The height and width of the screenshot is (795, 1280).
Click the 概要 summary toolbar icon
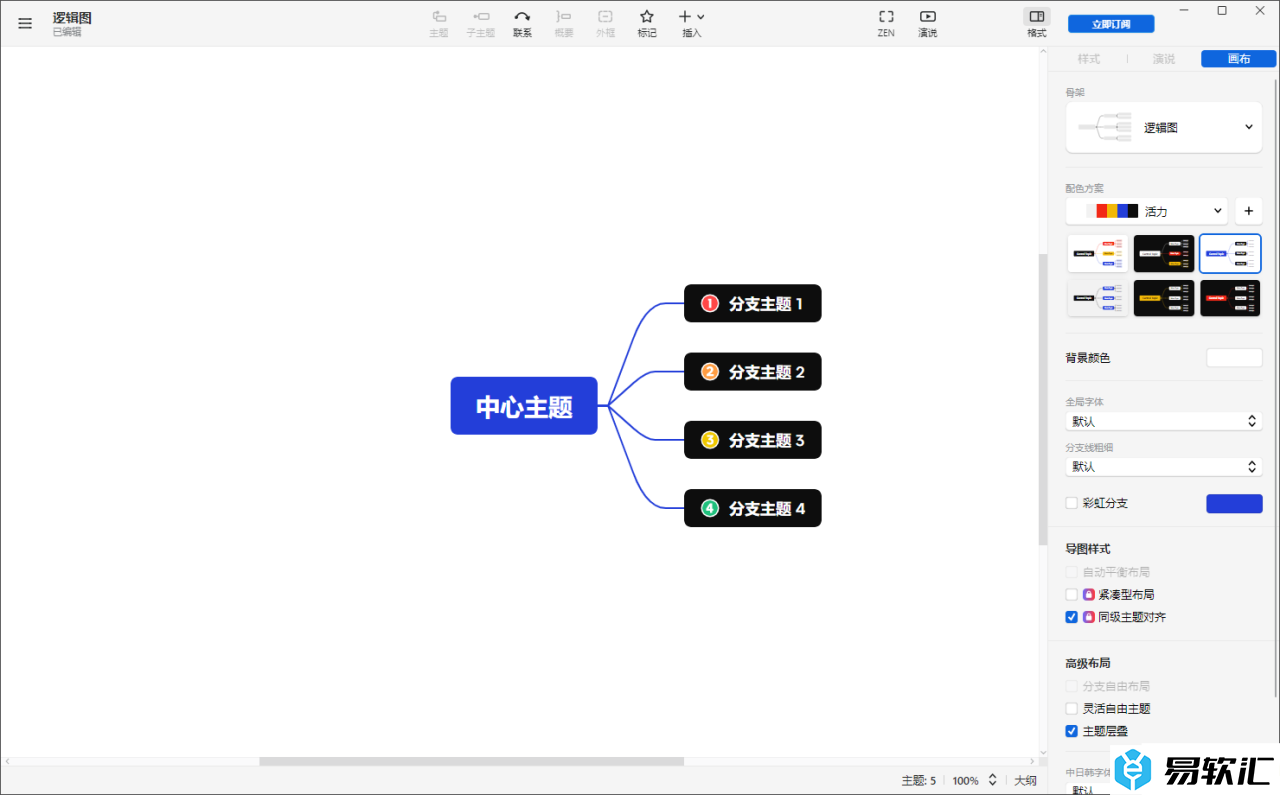[x=564, y=23]
